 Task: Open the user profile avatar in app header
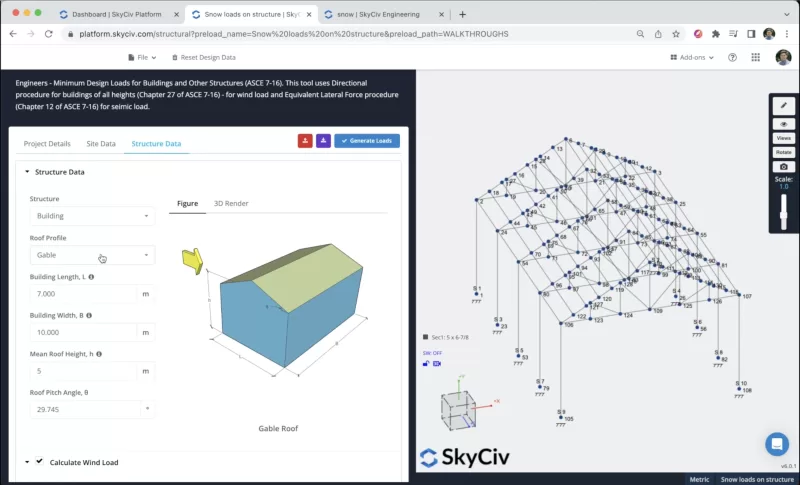point(783,57)
